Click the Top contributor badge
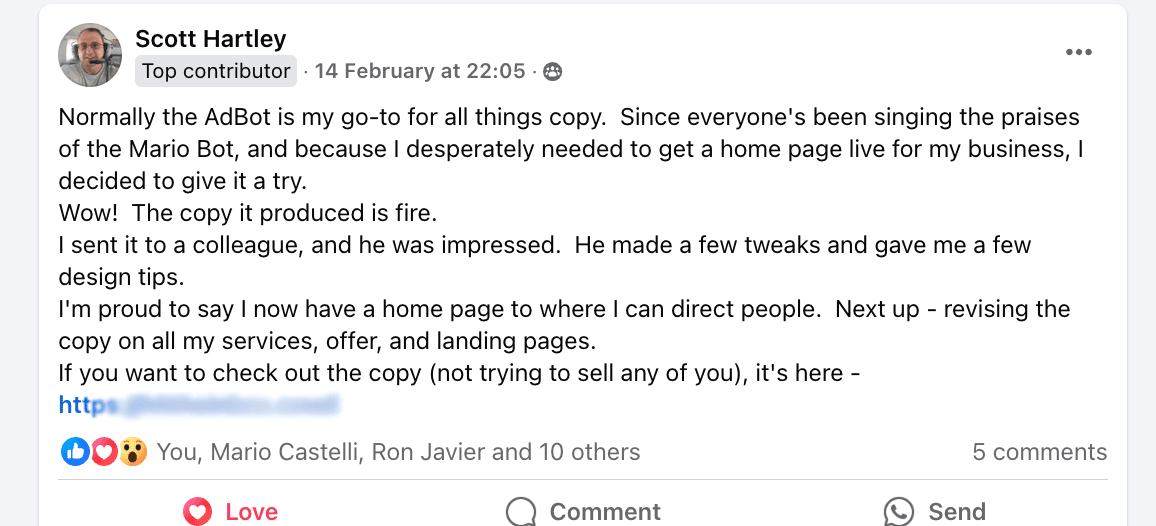This screenshot has width=1156, height=526. click(x=216, y=71)
